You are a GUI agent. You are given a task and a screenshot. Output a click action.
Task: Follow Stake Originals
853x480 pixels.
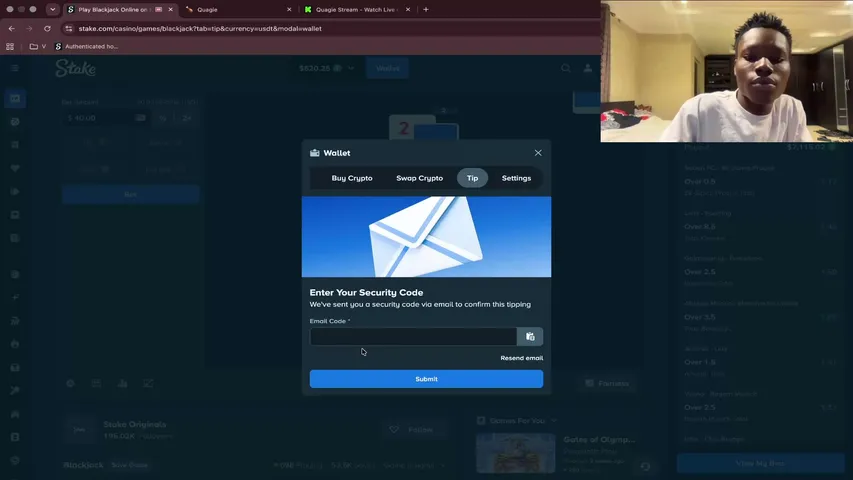413,430
